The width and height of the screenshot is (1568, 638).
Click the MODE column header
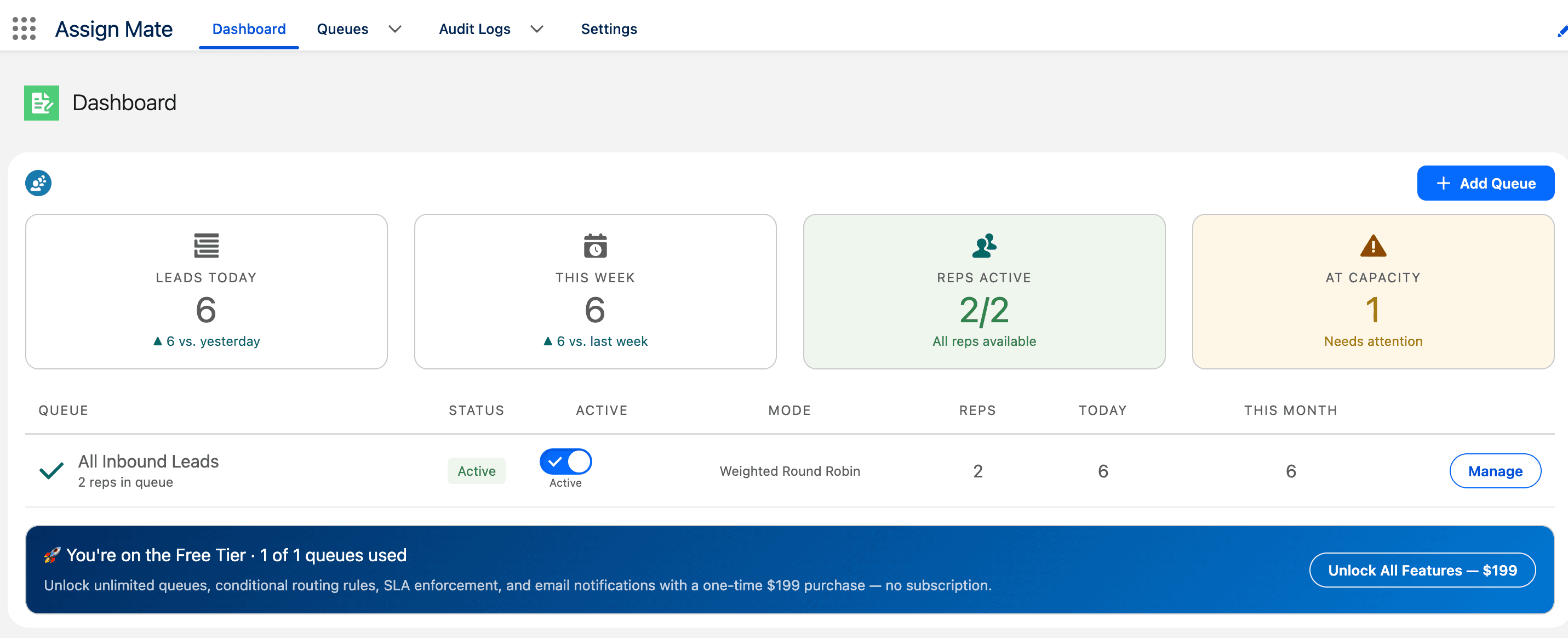pos(789,411)
